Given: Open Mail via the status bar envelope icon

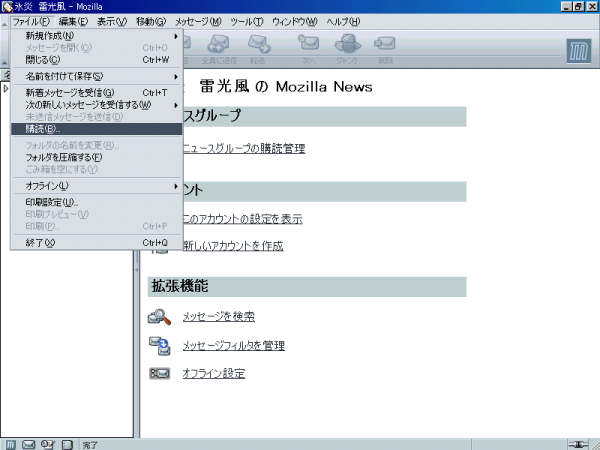Looking at the screenshot, I should 29,445.
